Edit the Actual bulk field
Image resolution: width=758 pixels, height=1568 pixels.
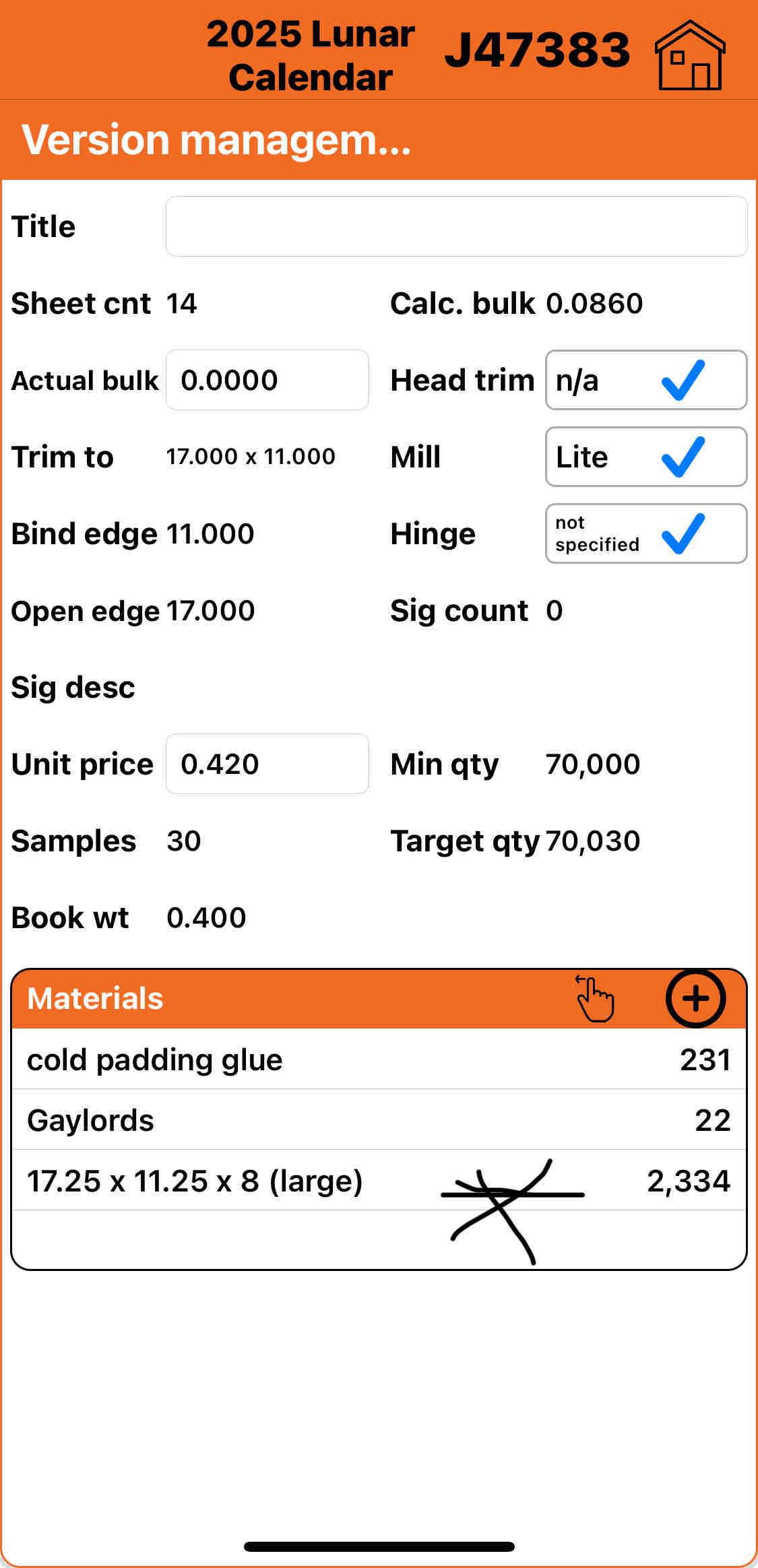coord(267,380)
